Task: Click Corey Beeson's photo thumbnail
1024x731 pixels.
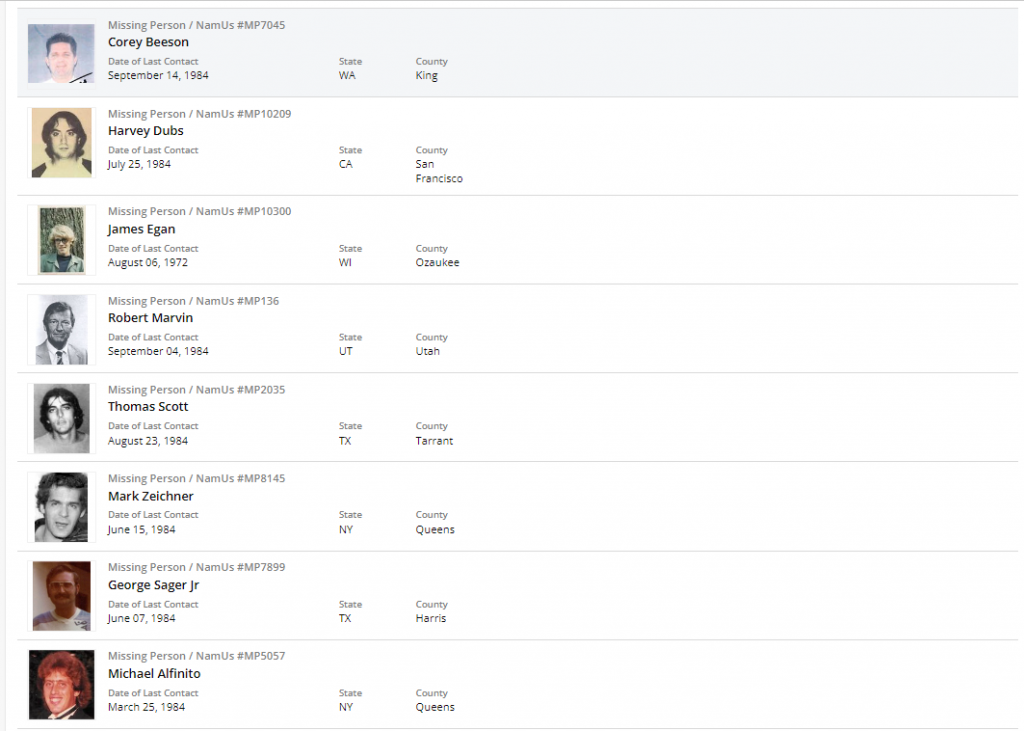Action: (61, 53)
